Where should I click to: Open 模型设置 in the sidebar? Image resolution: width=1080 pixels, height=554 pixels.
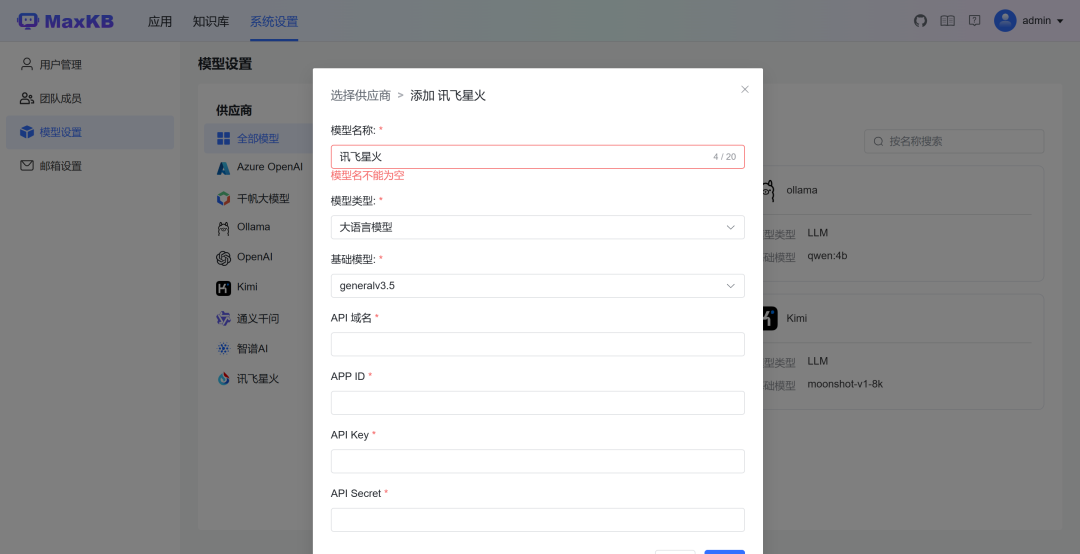pyautogui.click(x=90, y=132)
